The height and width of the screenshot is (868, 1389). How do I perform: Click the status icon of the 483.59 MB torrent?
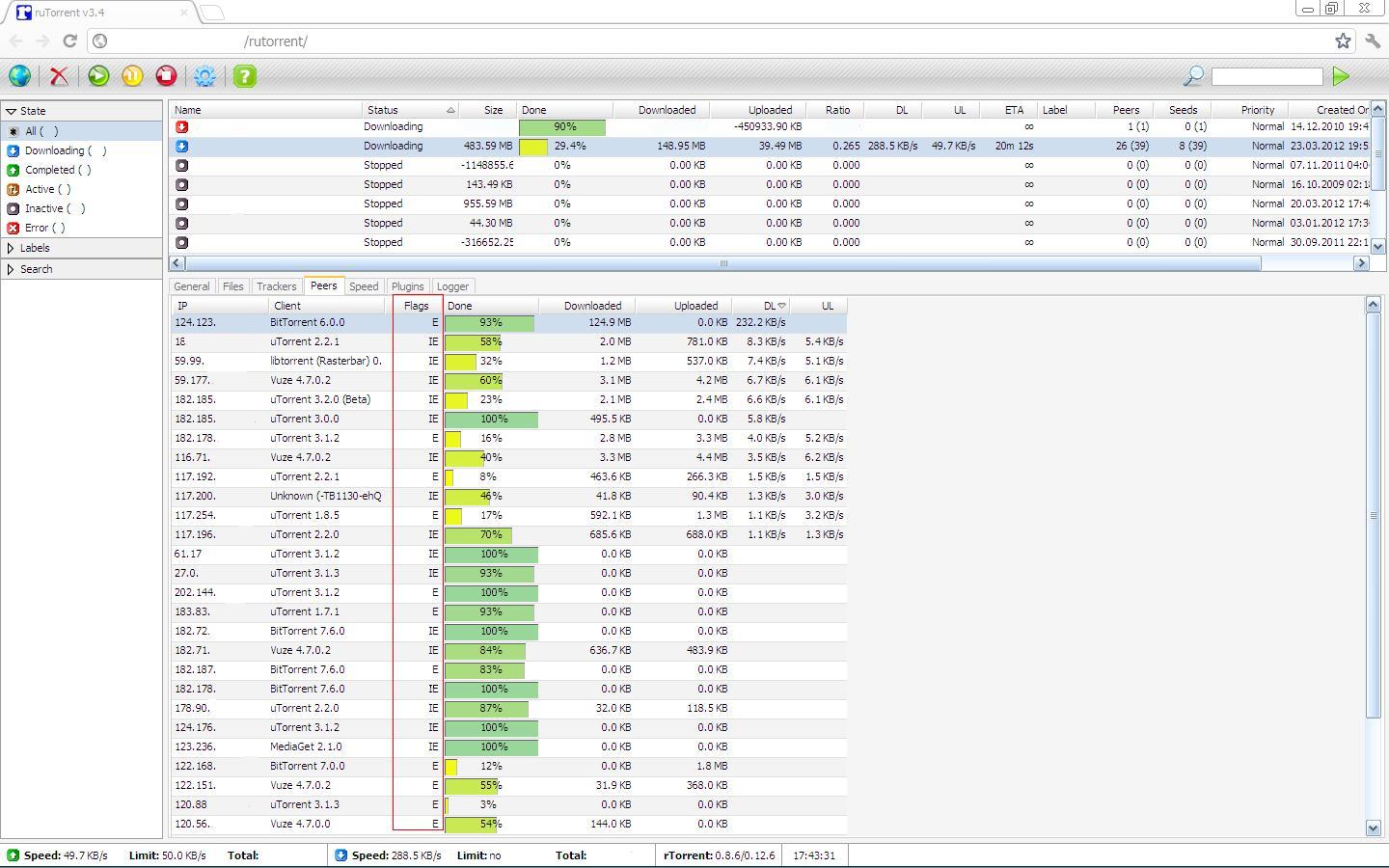click(182, 146)
